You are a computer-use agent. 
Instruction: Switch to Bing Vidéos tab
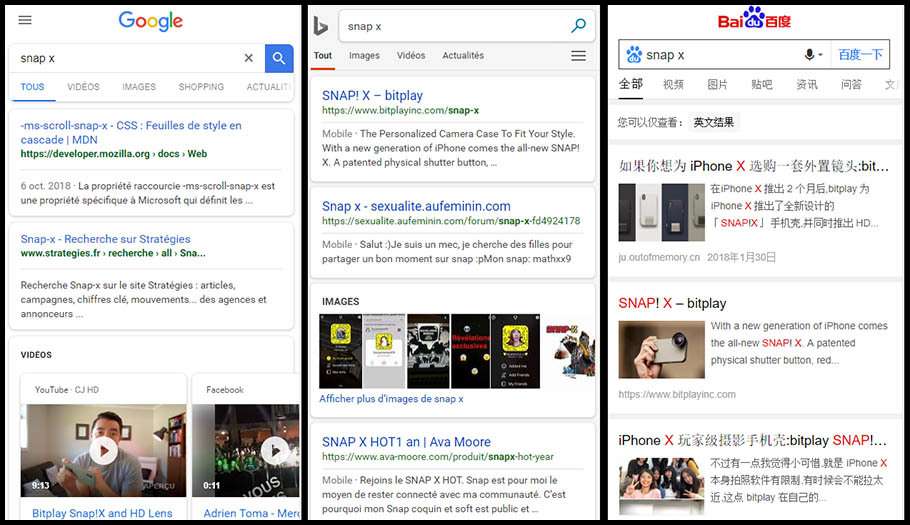pyautogui.click(x=411, y=56)
